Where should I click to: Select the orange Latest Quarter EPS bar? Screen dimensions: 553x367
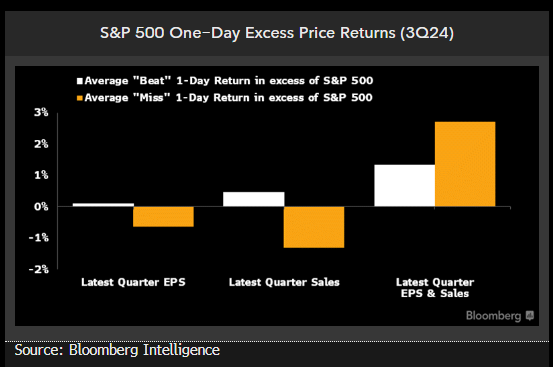tap(163, 216)
